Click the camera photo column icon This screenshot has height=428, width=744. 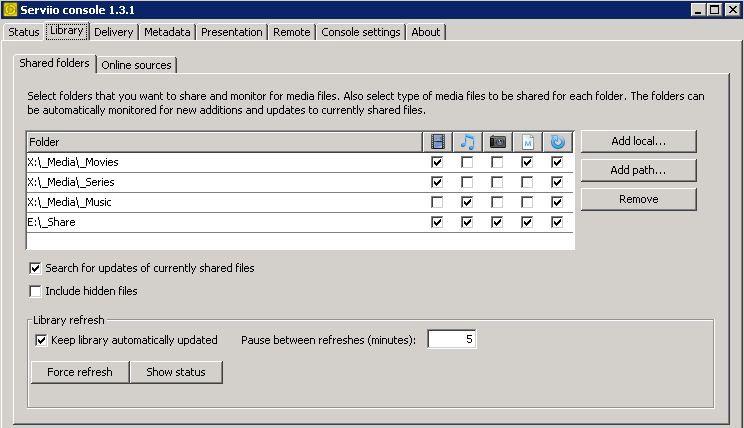tap(497, 142)
